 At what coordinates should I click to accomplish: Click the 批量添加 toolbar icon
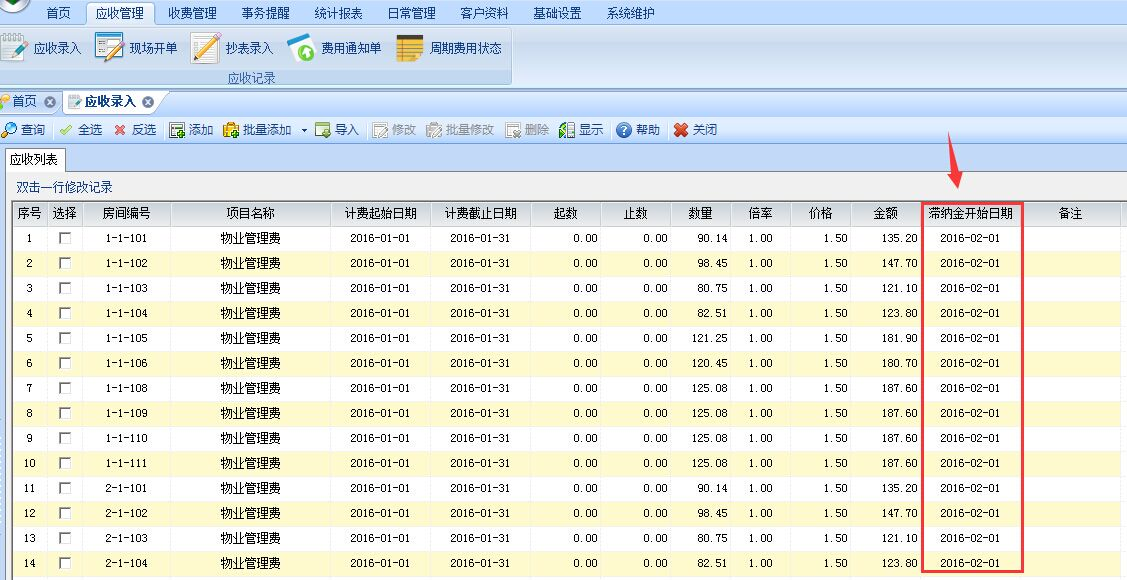tap(231, 130)
